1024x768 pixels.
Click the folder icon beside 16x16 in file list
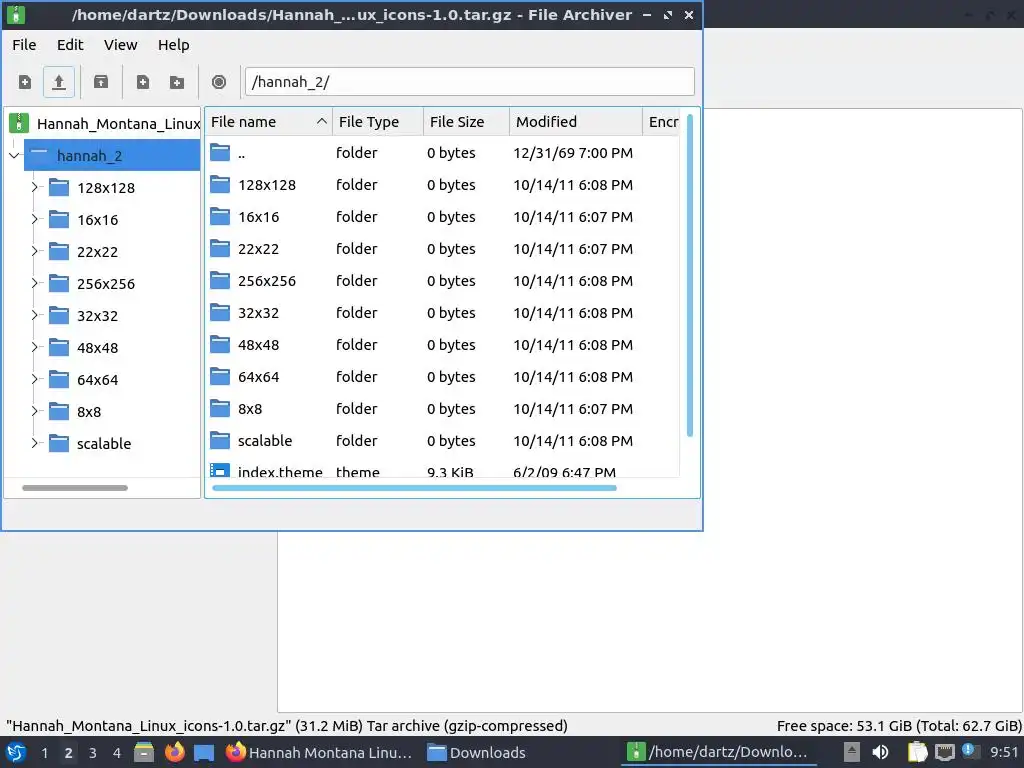220,217
